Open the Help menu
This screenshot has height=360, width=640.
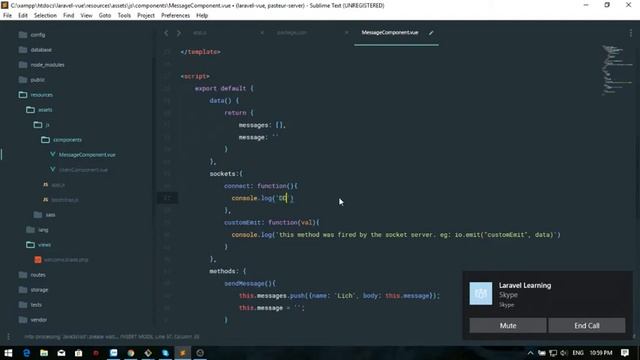click(x=202, y=16)
